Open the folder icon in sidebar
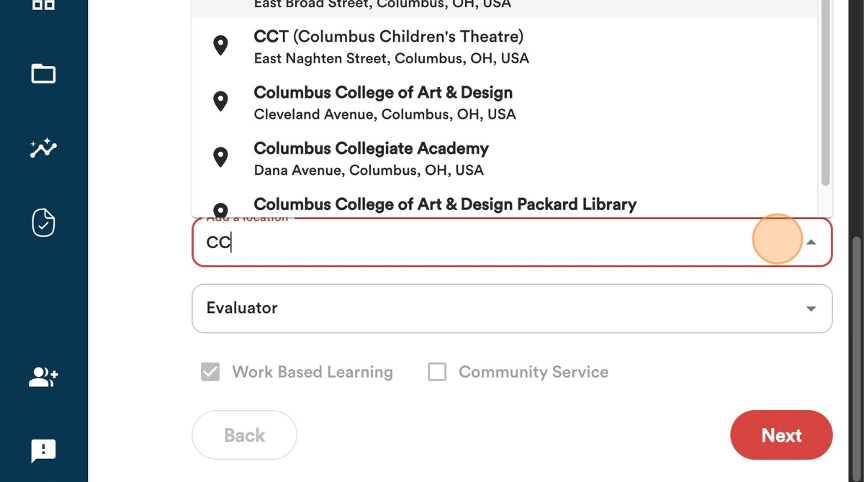864x482 pixels. [44, 74]
